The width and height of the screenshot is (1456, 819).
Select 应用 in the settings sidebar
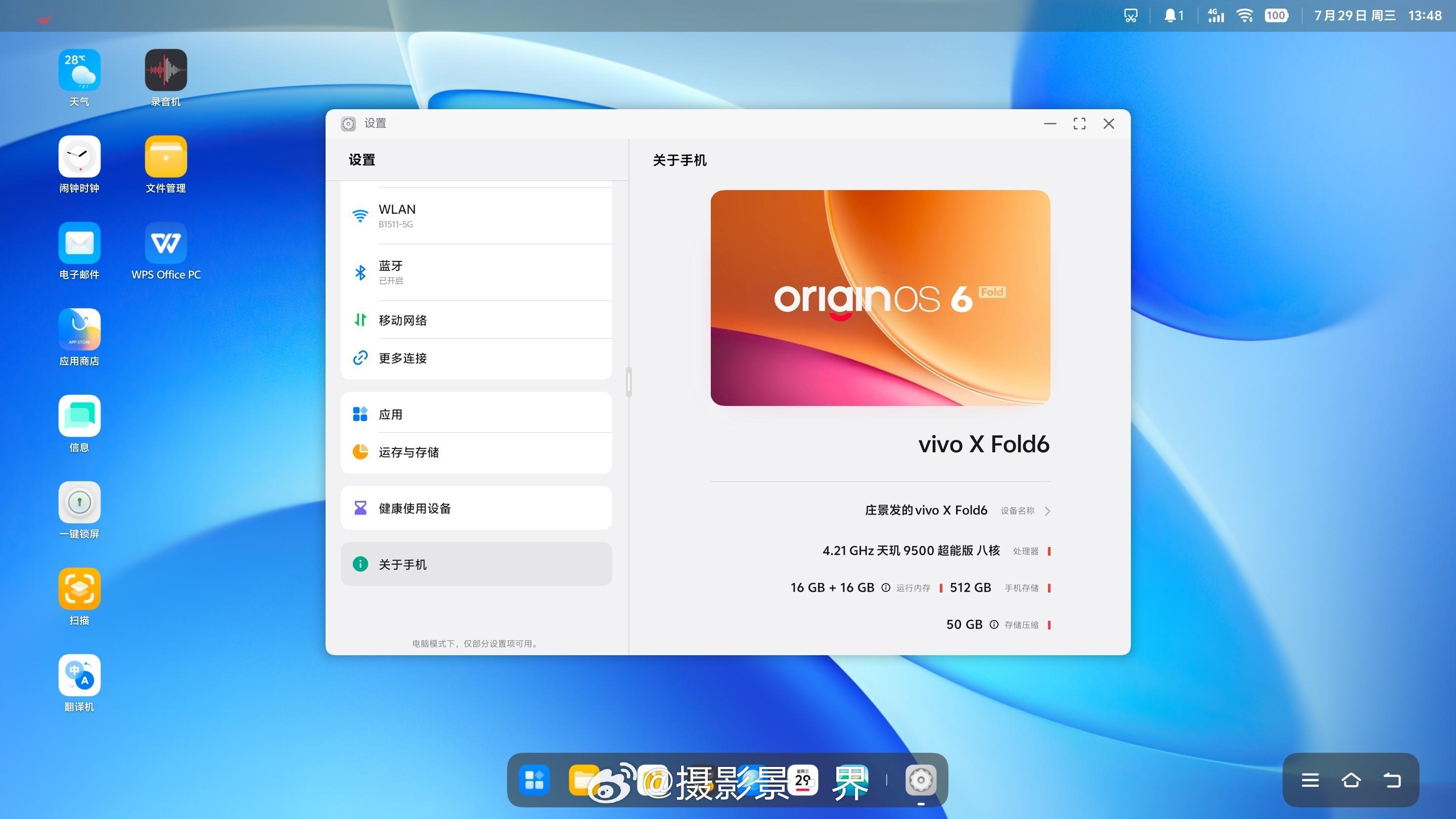pos(476,414)
